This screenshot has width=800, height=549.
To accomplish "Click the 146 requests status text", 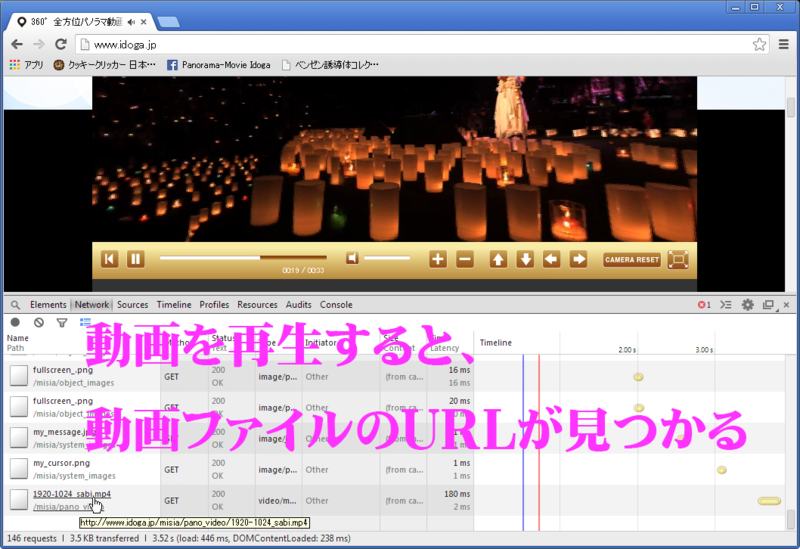I will tap(32, 538).
